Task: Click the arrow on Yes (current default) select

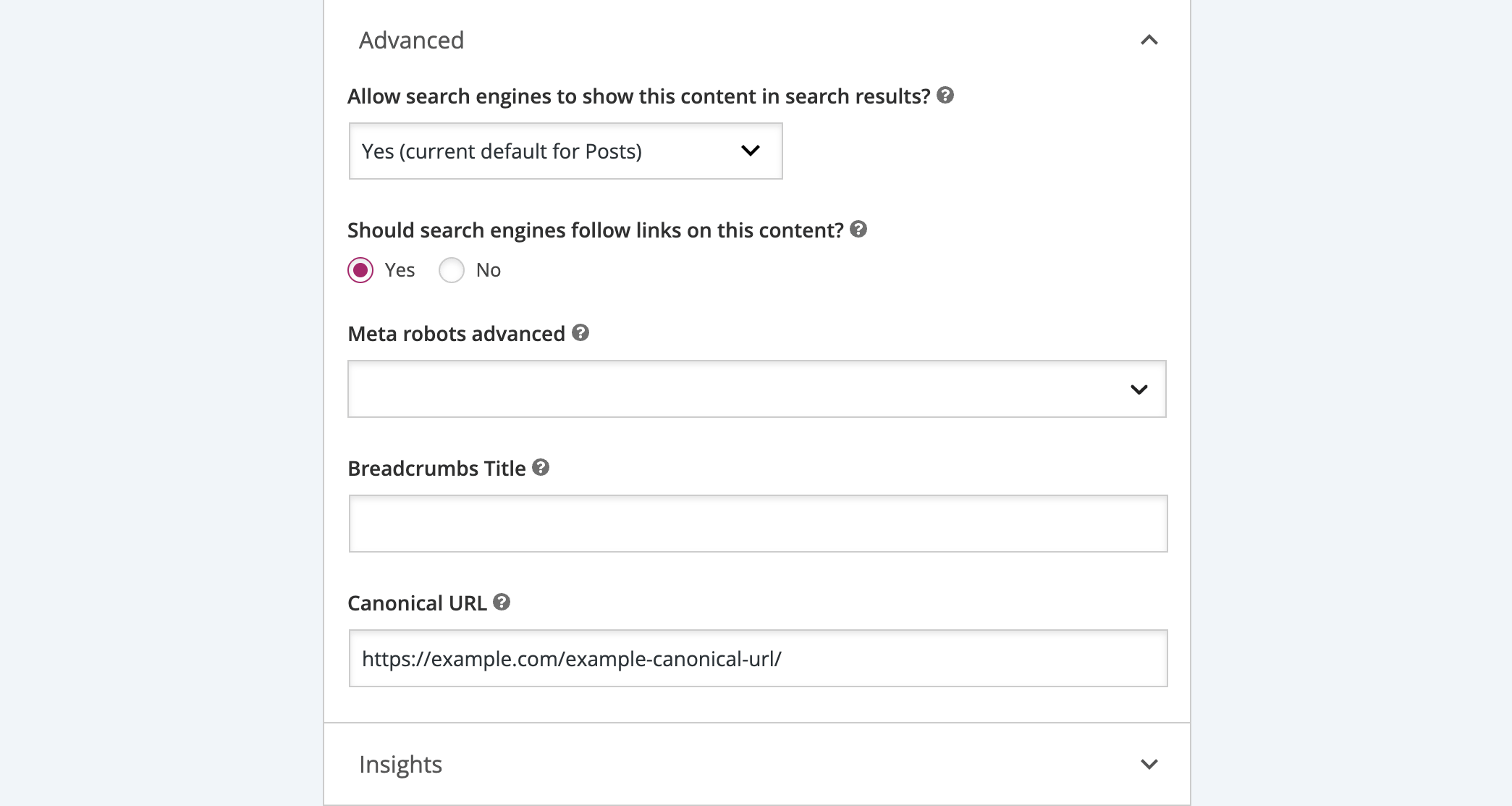Action: [751, 151]
